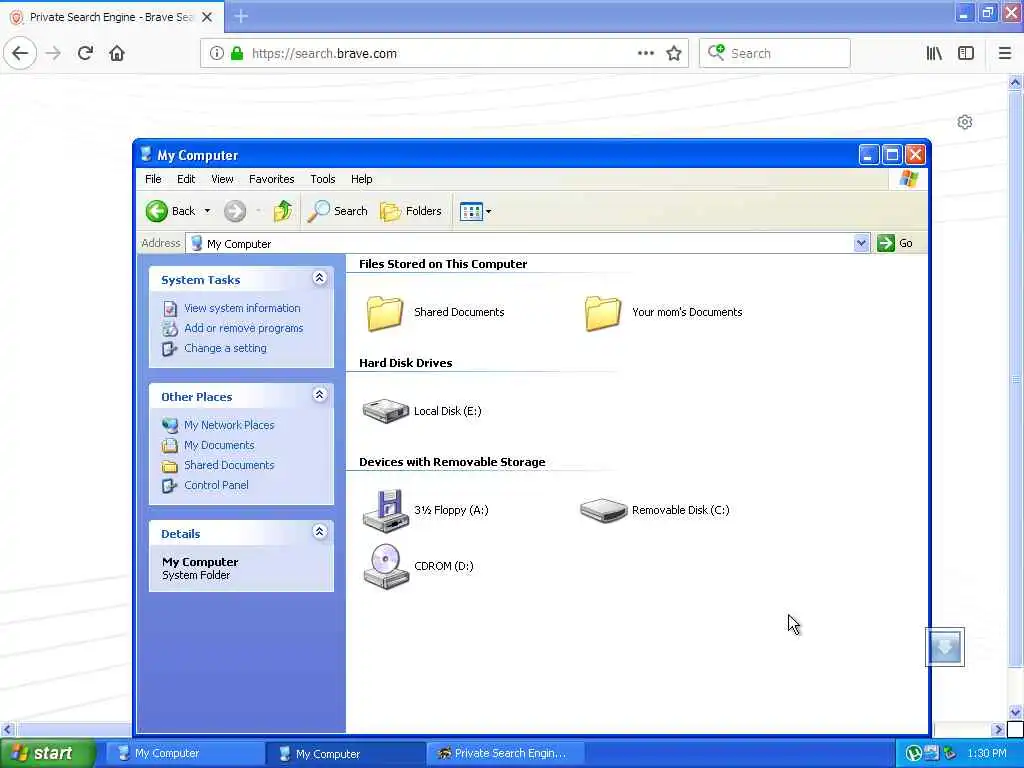Go forward in the browser
Screen dimensions: 1024x768
point(54,53)
